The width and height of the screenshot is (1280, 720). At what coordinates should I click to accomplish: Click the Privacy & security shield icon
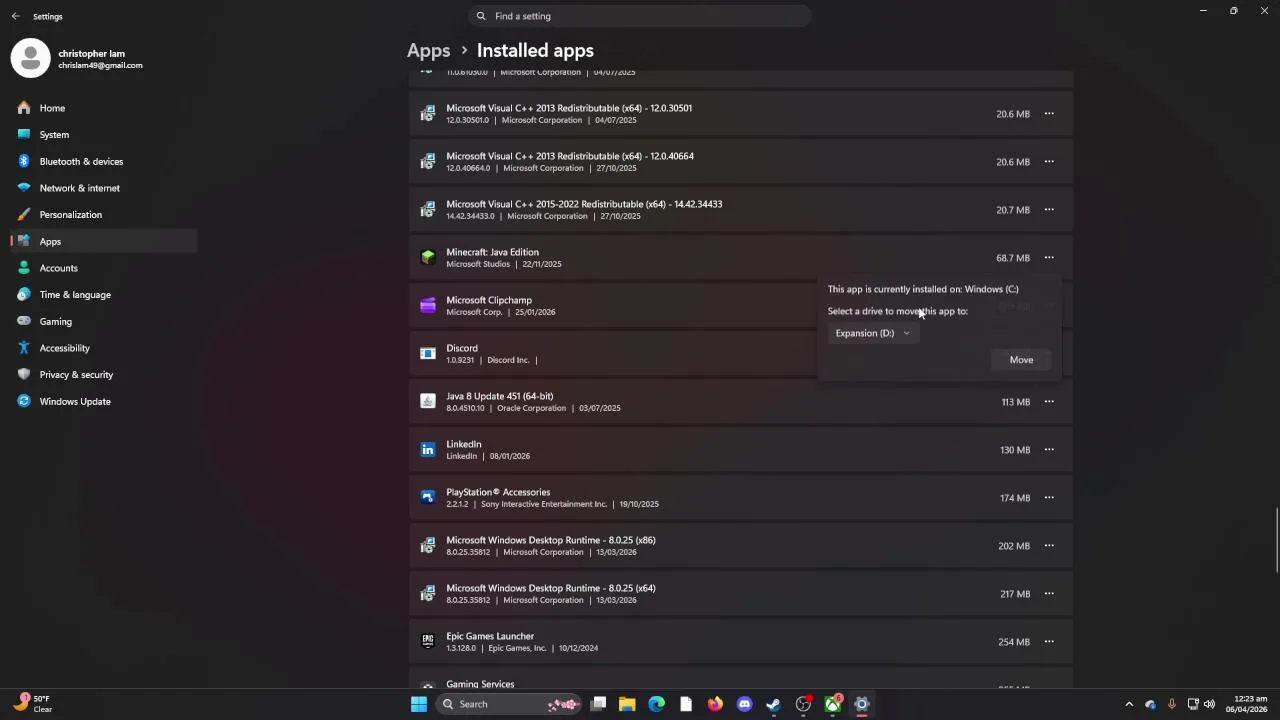coord(24,374)
